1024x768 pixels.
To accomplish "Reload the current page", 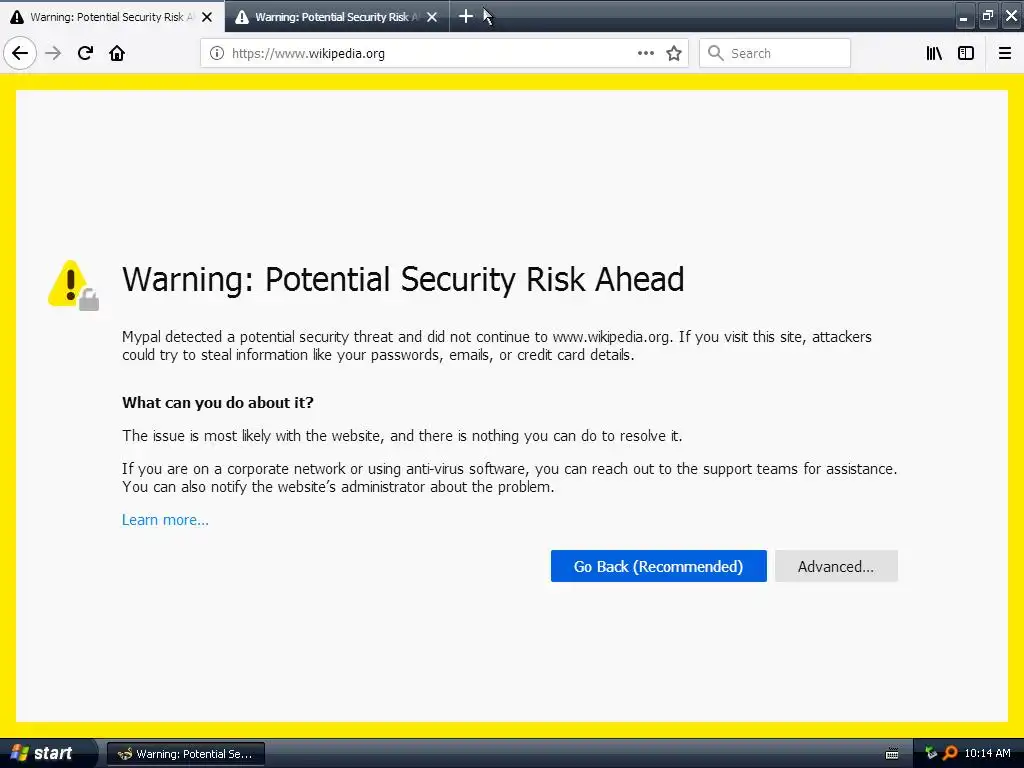I will pos(85,54).
